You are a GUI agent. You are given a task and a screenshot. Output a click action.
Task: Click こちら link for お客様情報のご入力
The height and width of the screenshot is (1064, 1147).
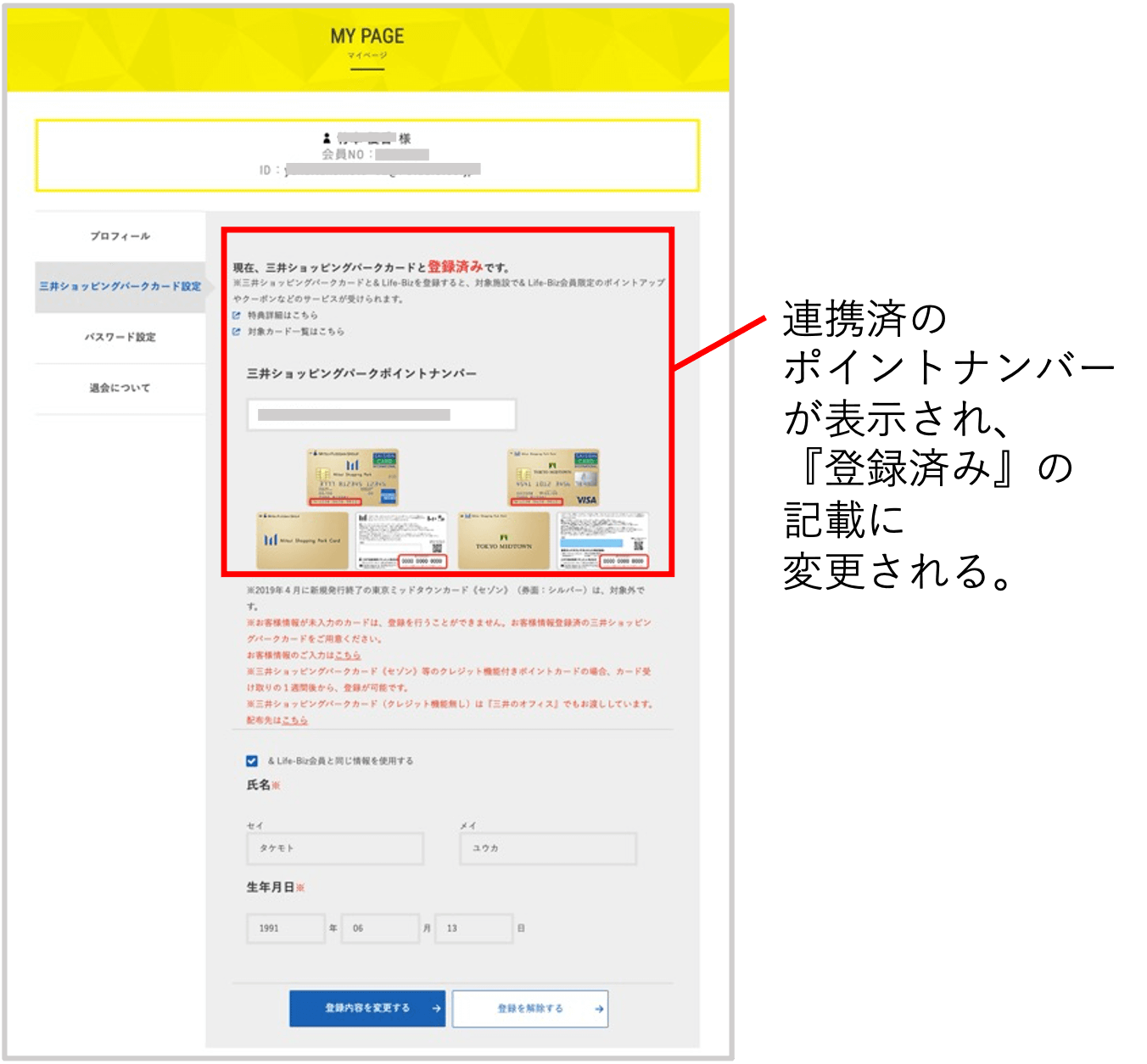click(x=348, y=655)
